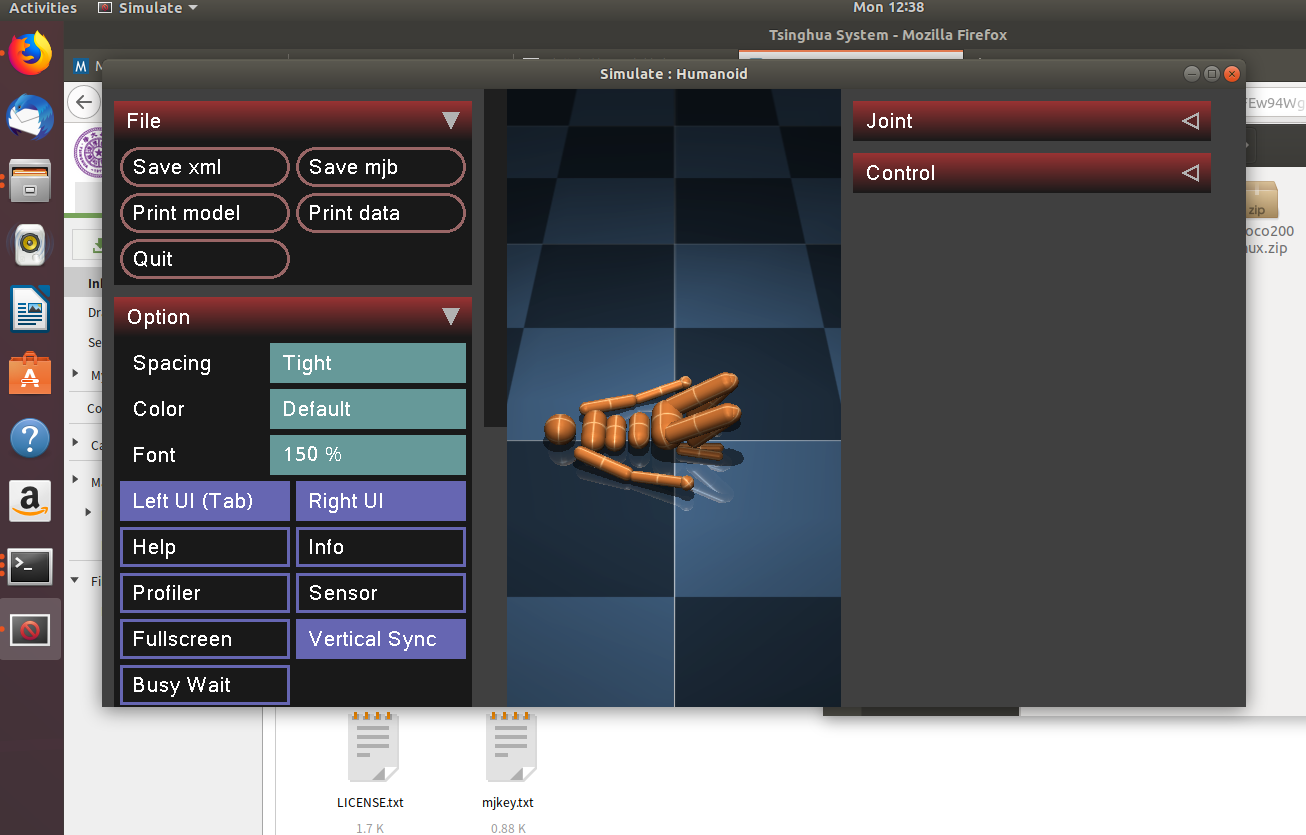Expand the Joint panel
This screenshot has width=1306, height=835.
pyautogui.click(x=1030, y=120)
